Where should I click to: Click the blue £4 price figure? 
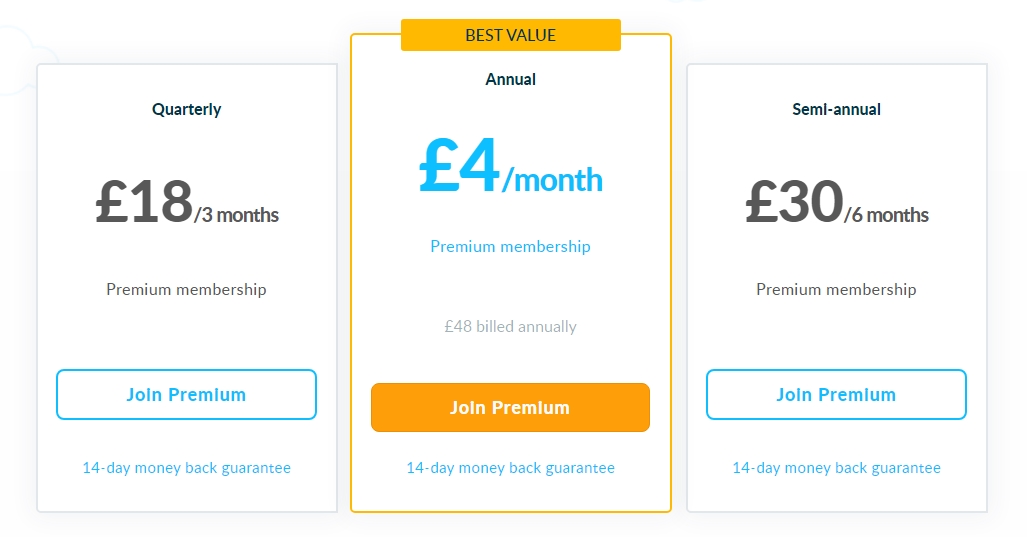459,164
